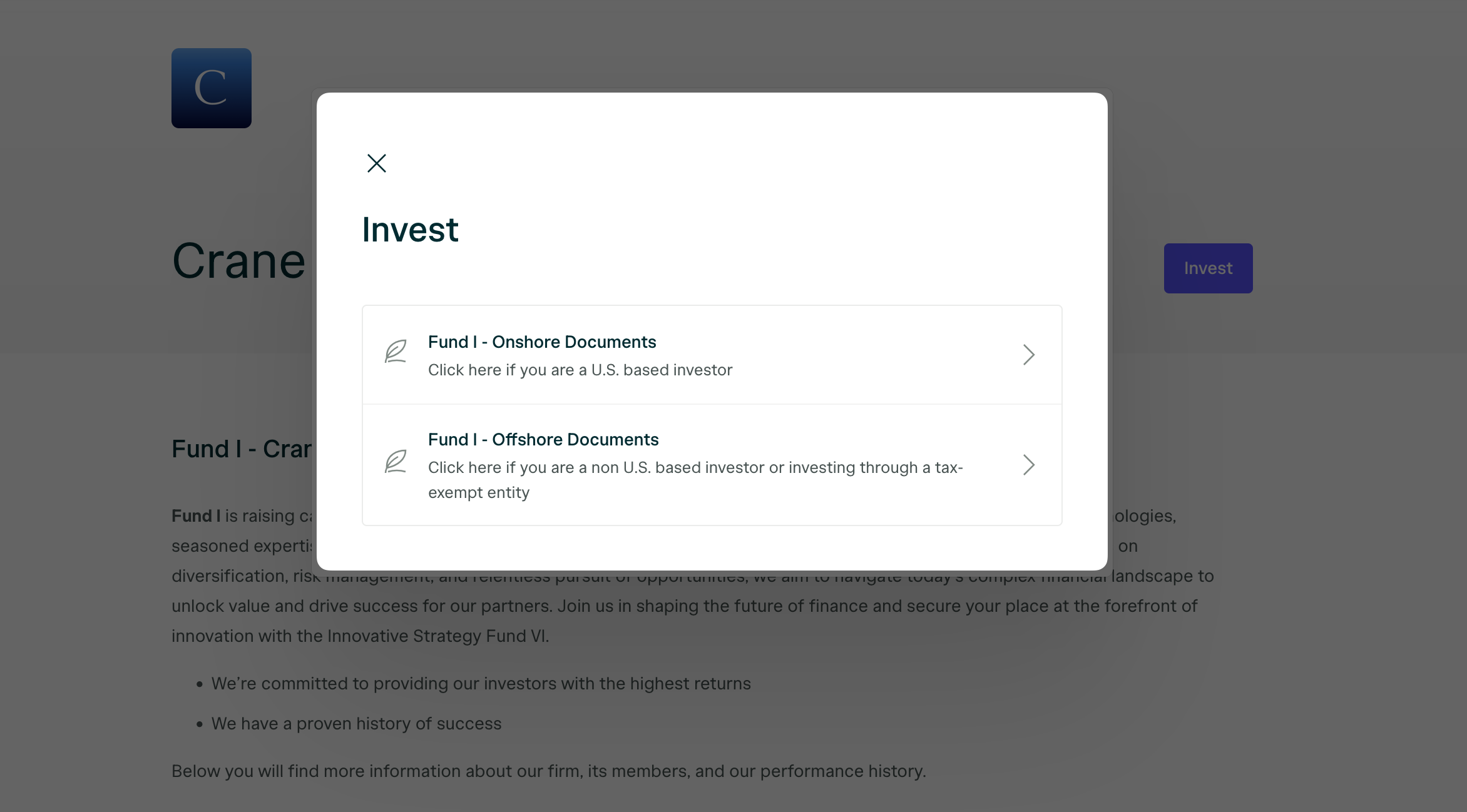Screen dimensions: 1467x812
Task: Click the purple Invest button
Action: (1207, 268)
